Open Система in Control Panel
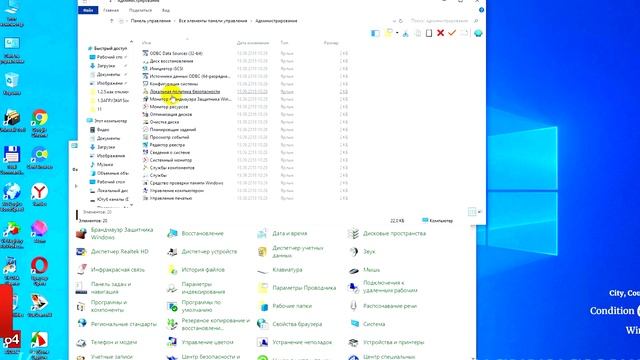The width and height of the screenshot is (640, 360). (373, 324)
